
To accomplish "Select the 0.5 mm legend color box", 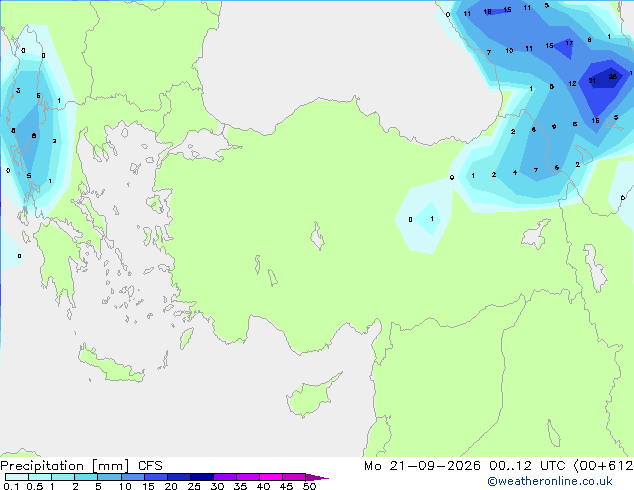I will (40, 477).
